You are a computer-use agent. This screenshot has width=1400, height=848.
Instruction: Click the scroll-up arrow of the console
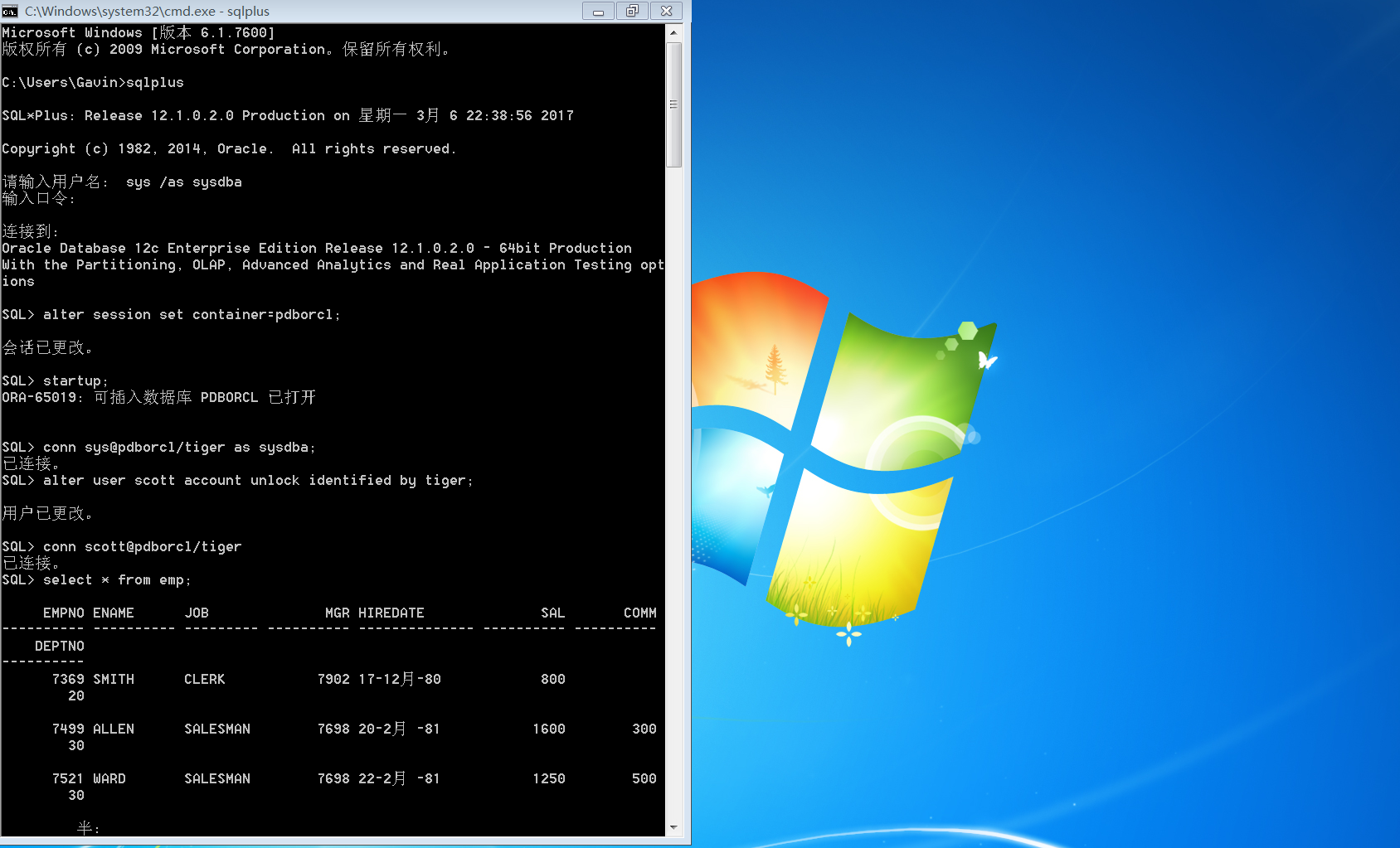point(673,32)
